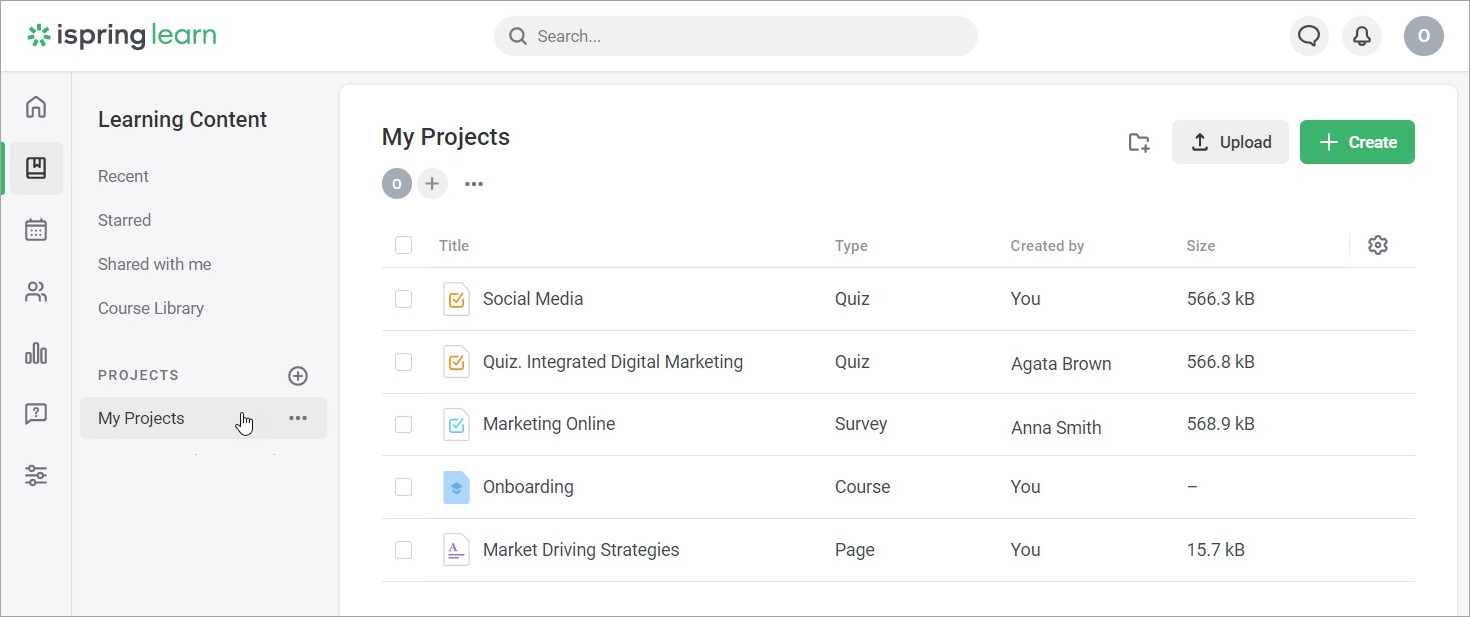Image resolution: width=1470 pixels, height=617 pixels.
Task: Click the green Create button
Action: (1357, 142)
